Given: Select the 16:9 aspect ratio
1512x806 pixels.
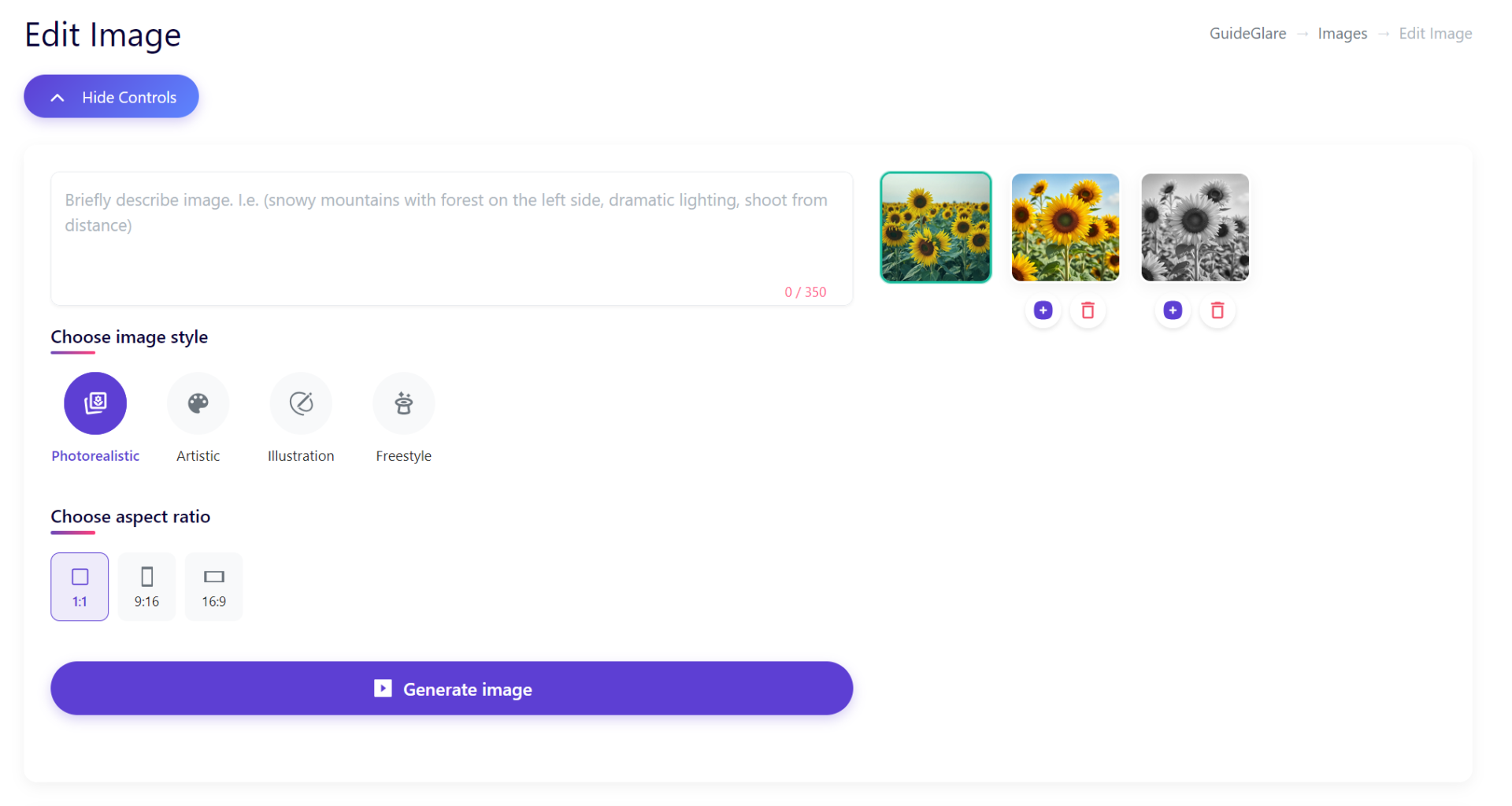Looking at the screenshot, I should [213, 587].
